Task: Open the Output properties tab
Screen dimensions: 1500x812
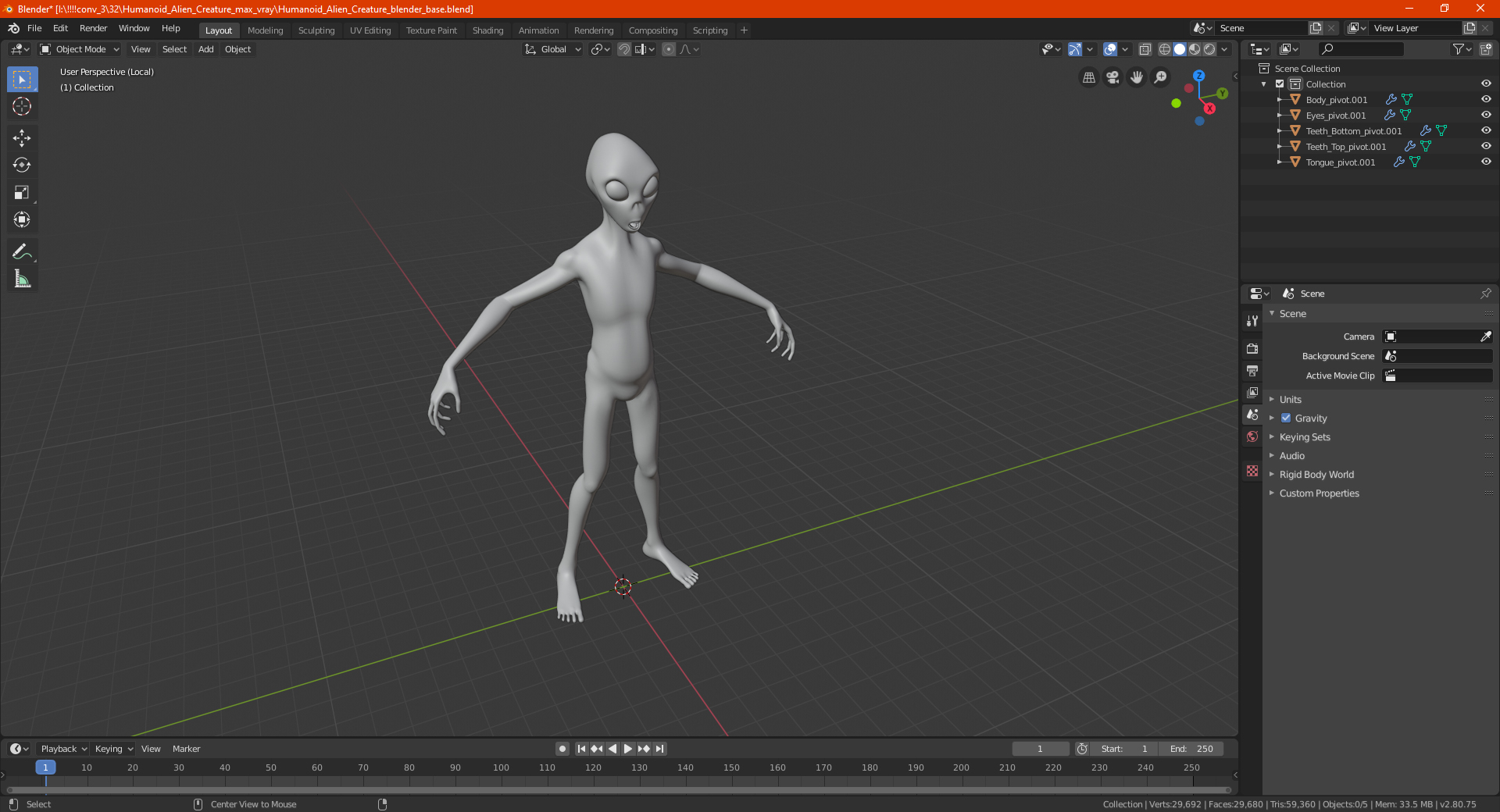Action: click(x=1252, y=371)
